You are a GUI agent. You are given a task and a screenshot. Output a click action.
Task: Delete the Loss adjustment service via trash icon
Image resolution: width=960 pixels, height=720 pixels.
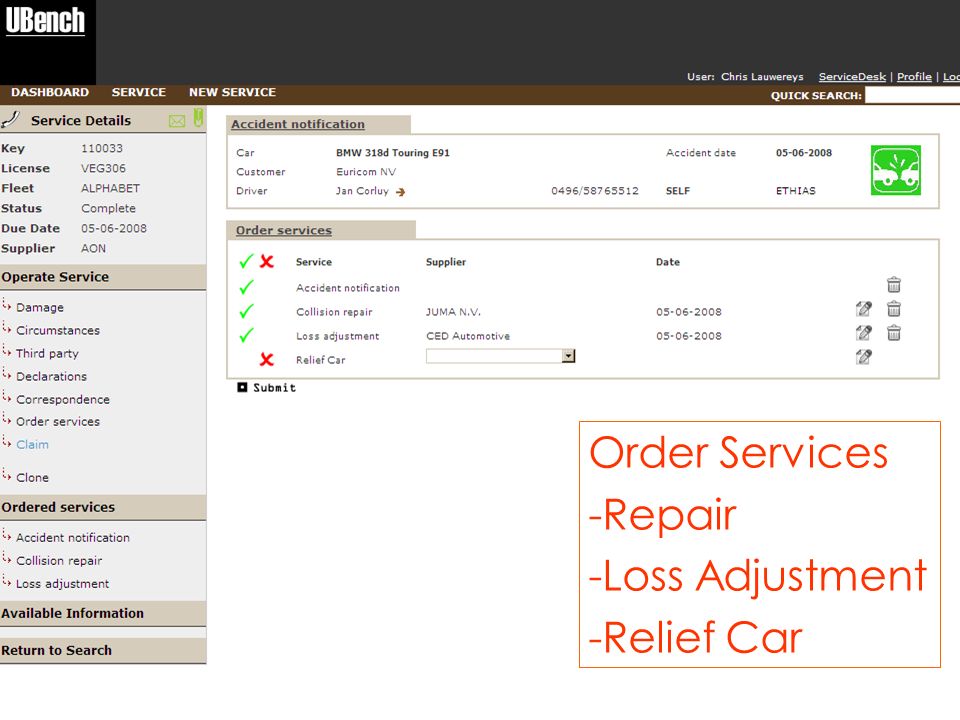tap(894, 332)
